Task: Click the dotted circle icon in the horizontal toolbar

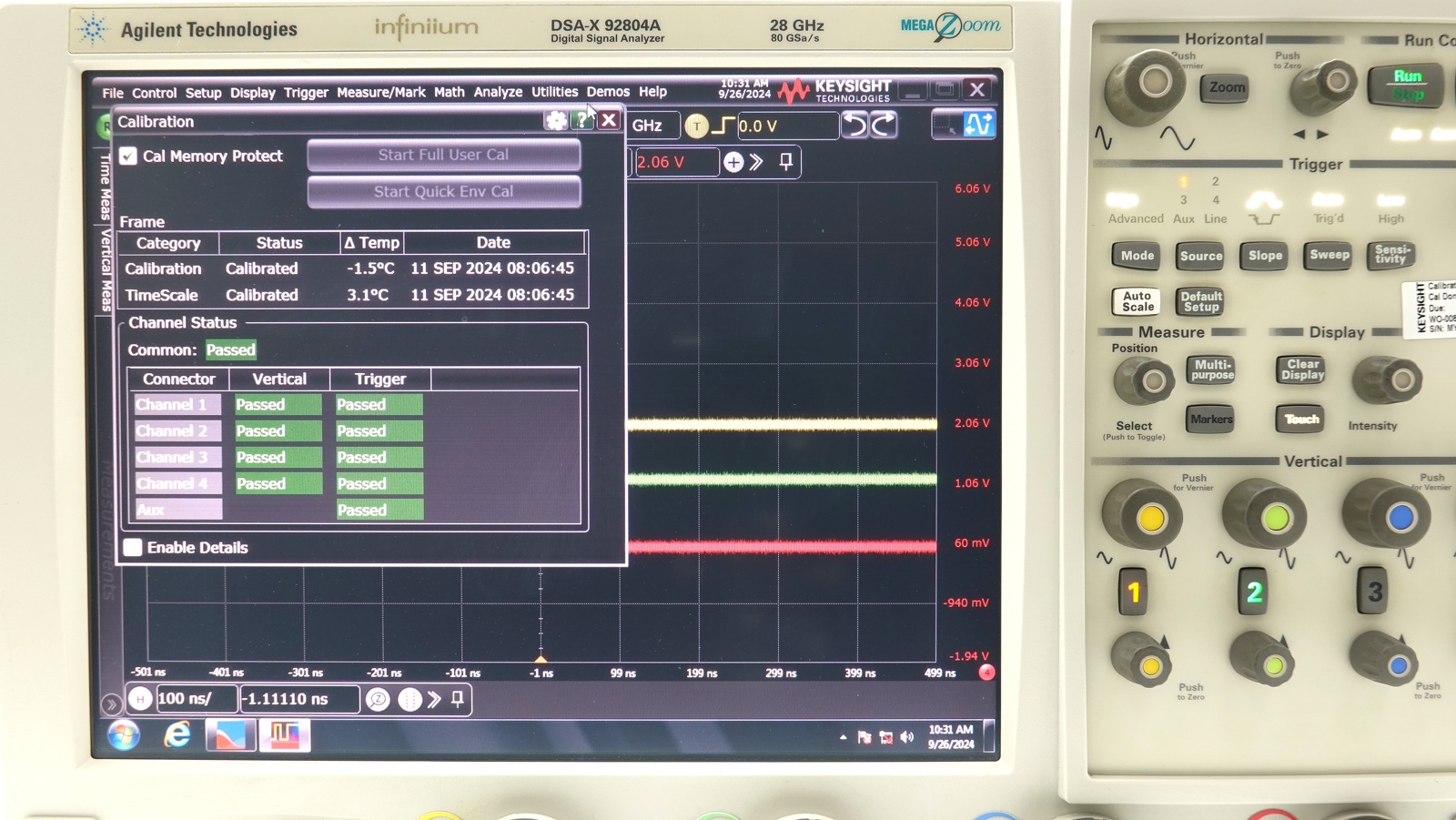Action: [x=410, y=699]
